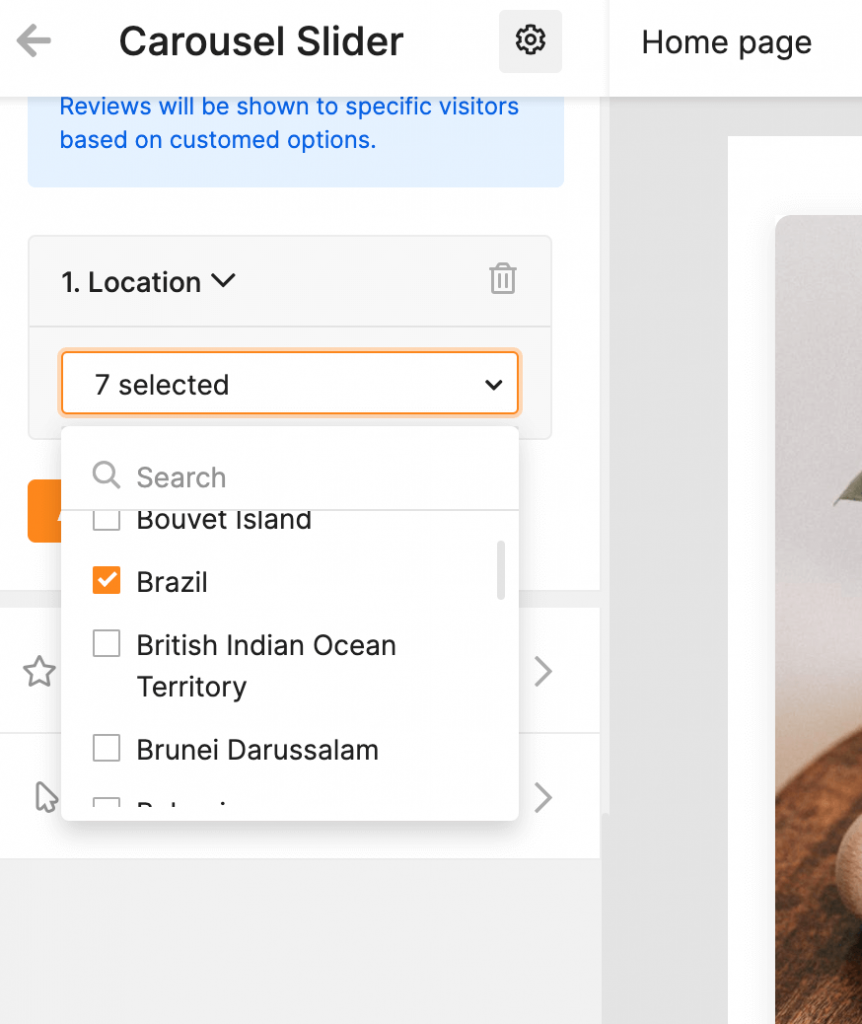Check the Bouvet Island checkbox

(x=106, y=520)
